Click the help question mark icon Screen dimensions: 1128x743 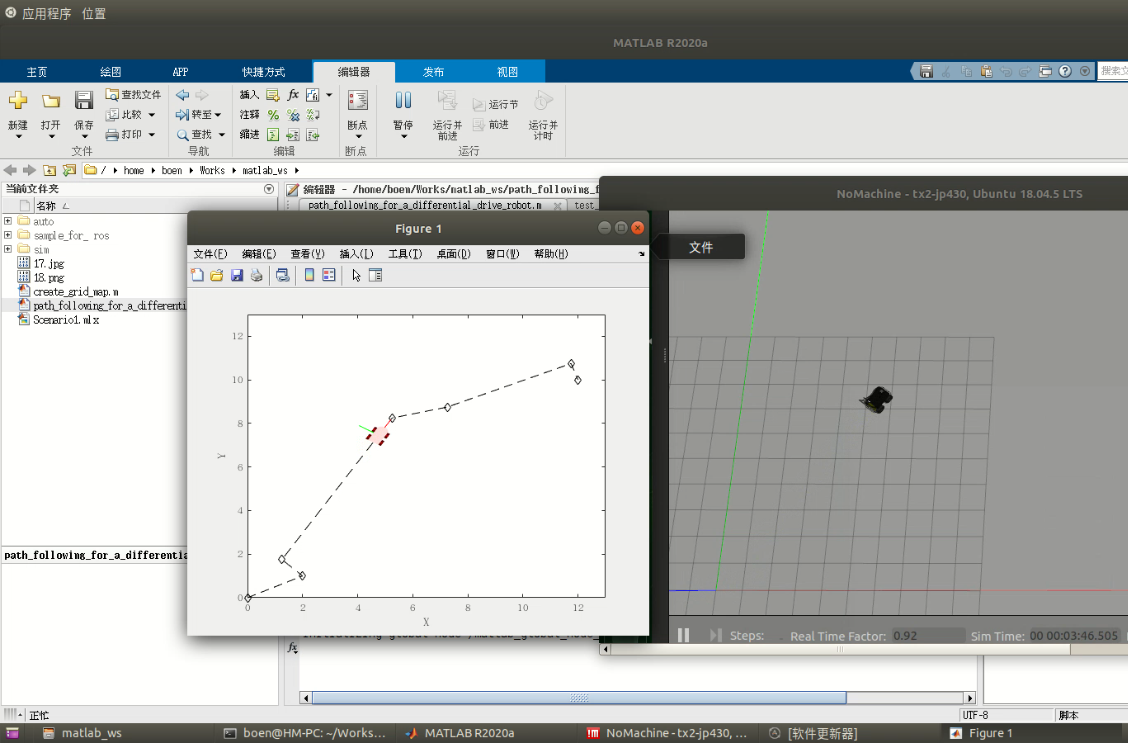coord(1065,71)
